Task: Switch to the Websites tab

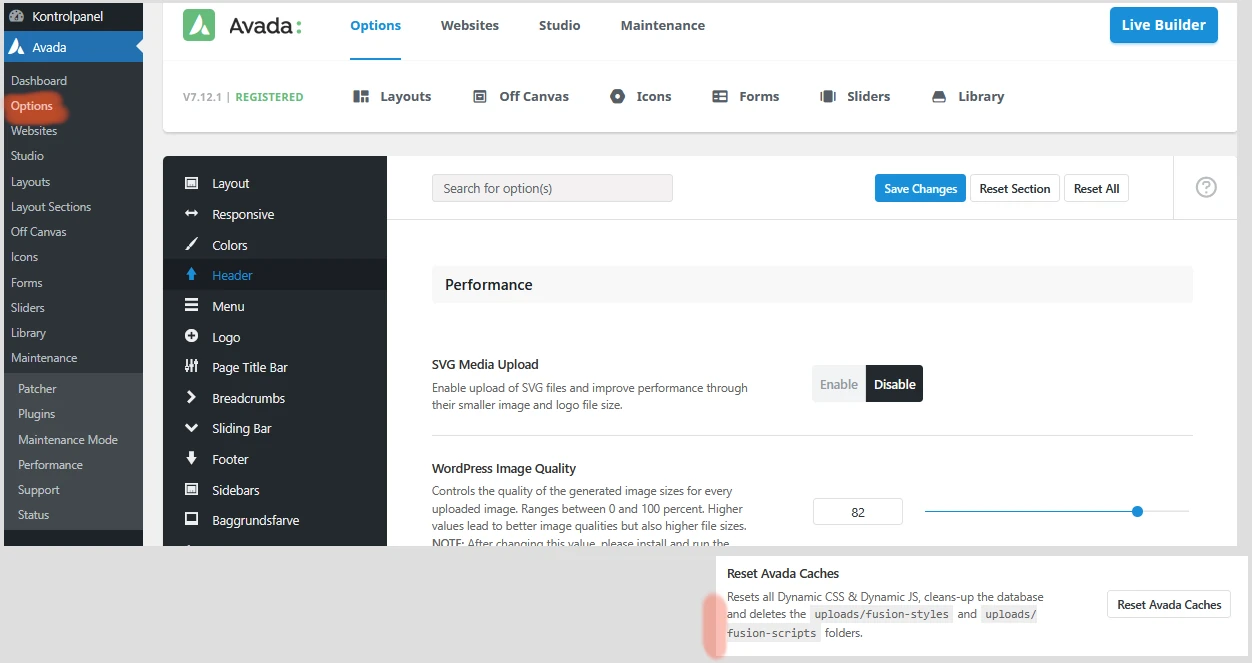Action: pyautogui.click(x=470, y=25)
